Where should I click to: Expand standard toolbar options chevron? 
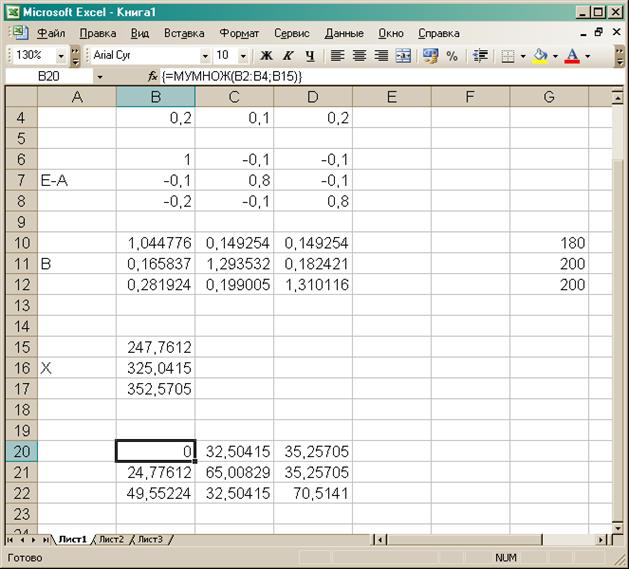[75, 55]
